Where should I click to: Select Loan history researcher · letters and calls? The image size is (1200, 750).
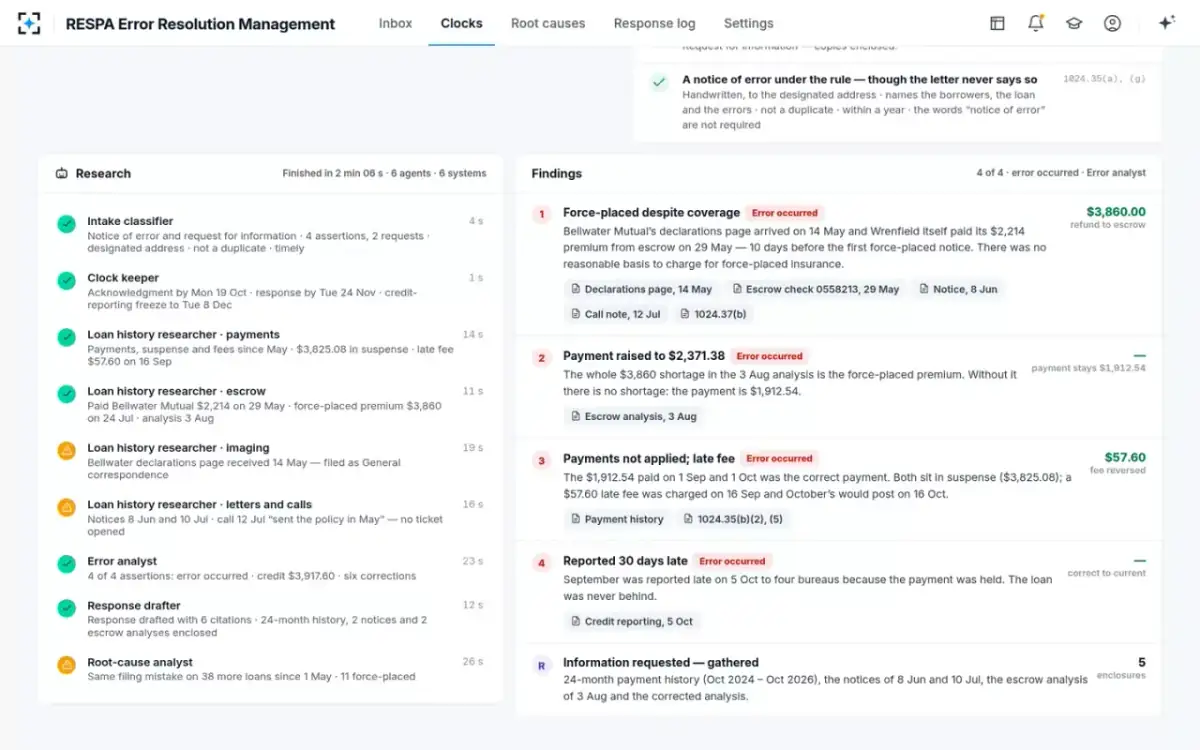pyautogui.click(x=200, y=505)
